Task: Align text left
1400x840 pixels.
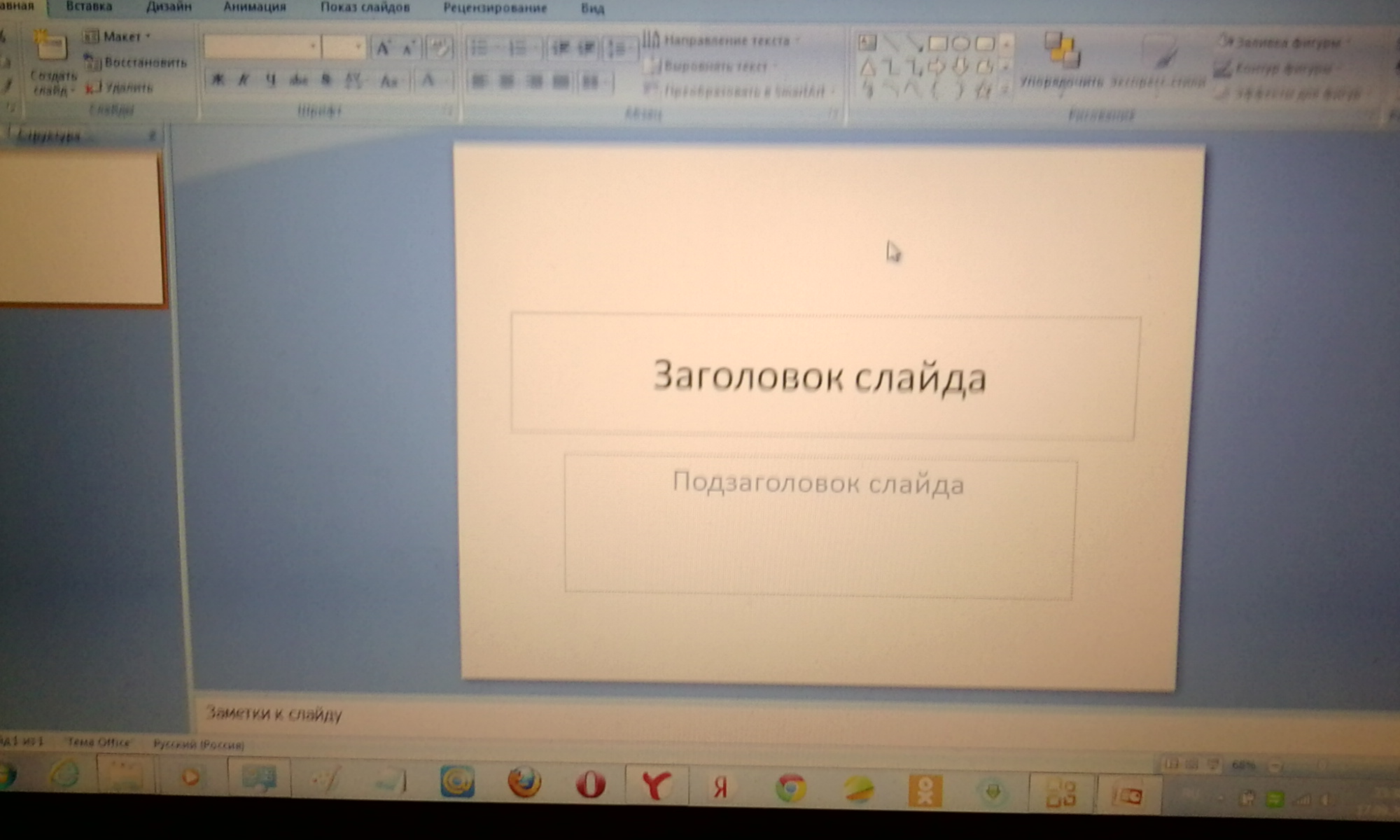Action: [x=479, y=82]
